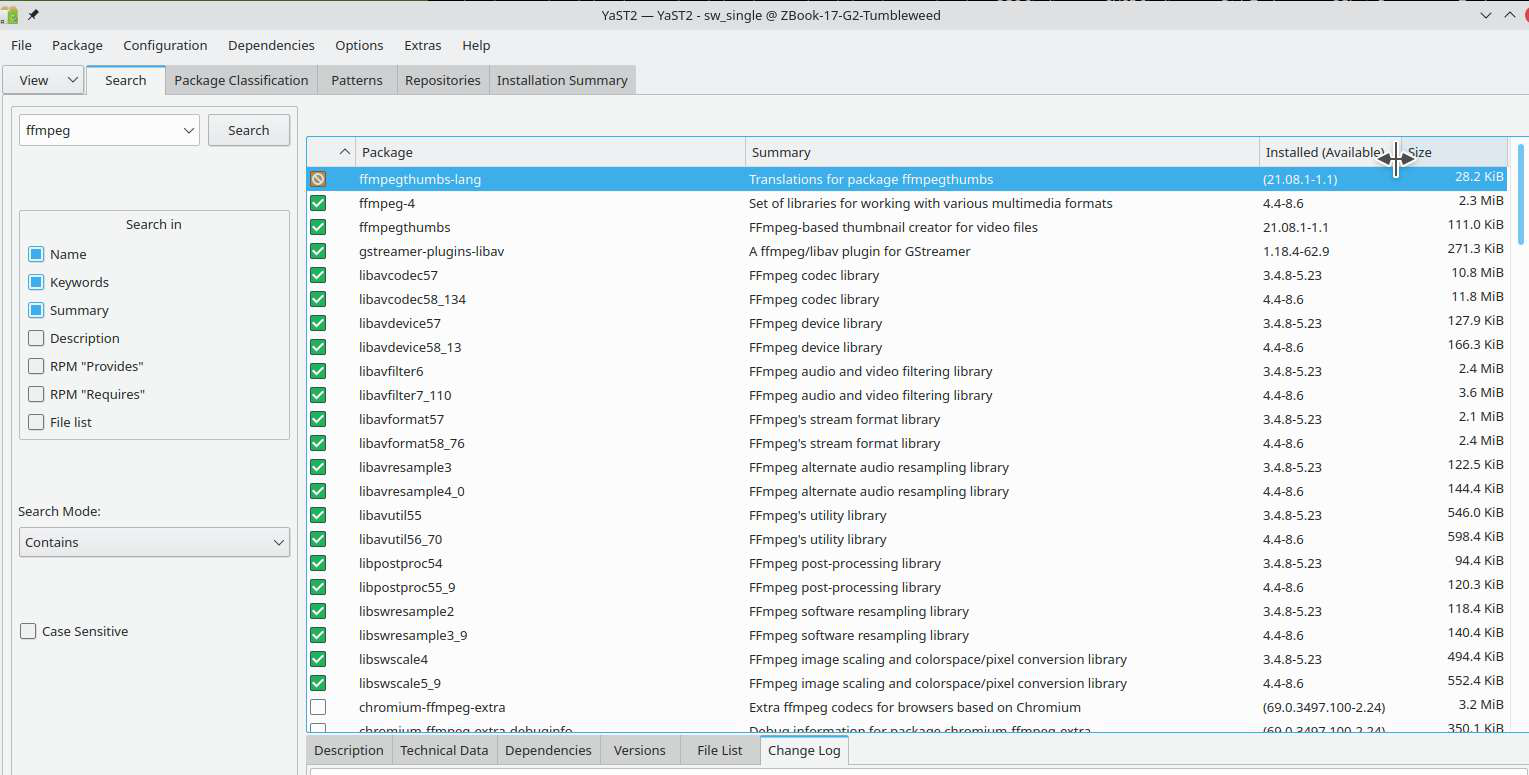Toggle the Keywords search checkbox
Screen dimensions: 1529x775
pos(36,282)
